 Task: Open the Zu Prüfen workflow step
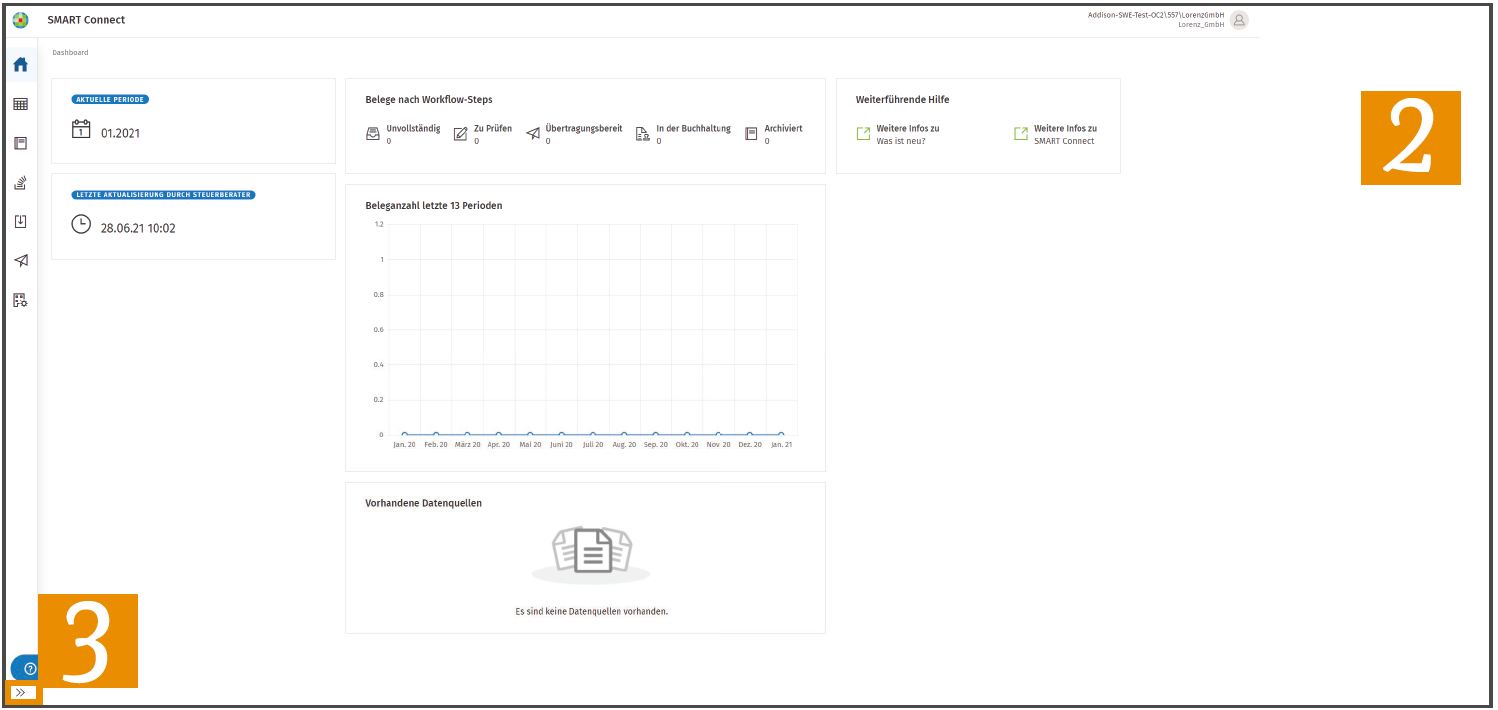(482, 134)
